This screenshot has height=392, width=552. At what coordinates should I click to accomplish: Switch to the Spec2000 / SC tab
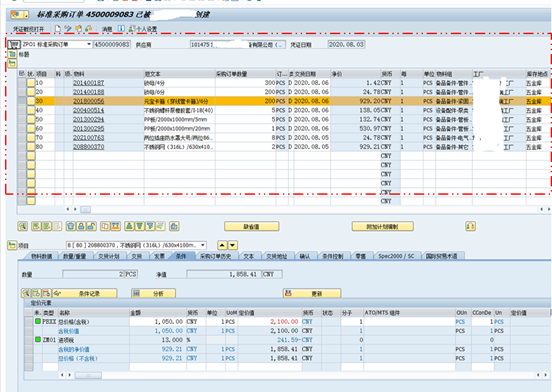[396, 256]
